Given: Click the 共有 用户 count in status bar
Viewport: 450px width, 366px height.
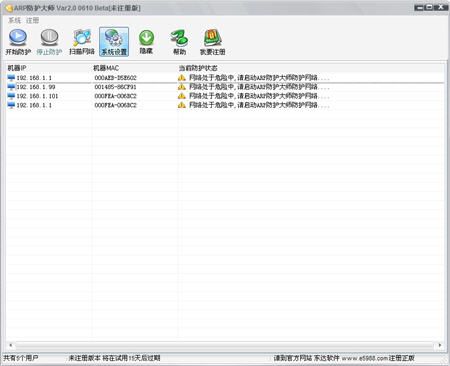Looking at the screenshot, I should coord(21,358).
